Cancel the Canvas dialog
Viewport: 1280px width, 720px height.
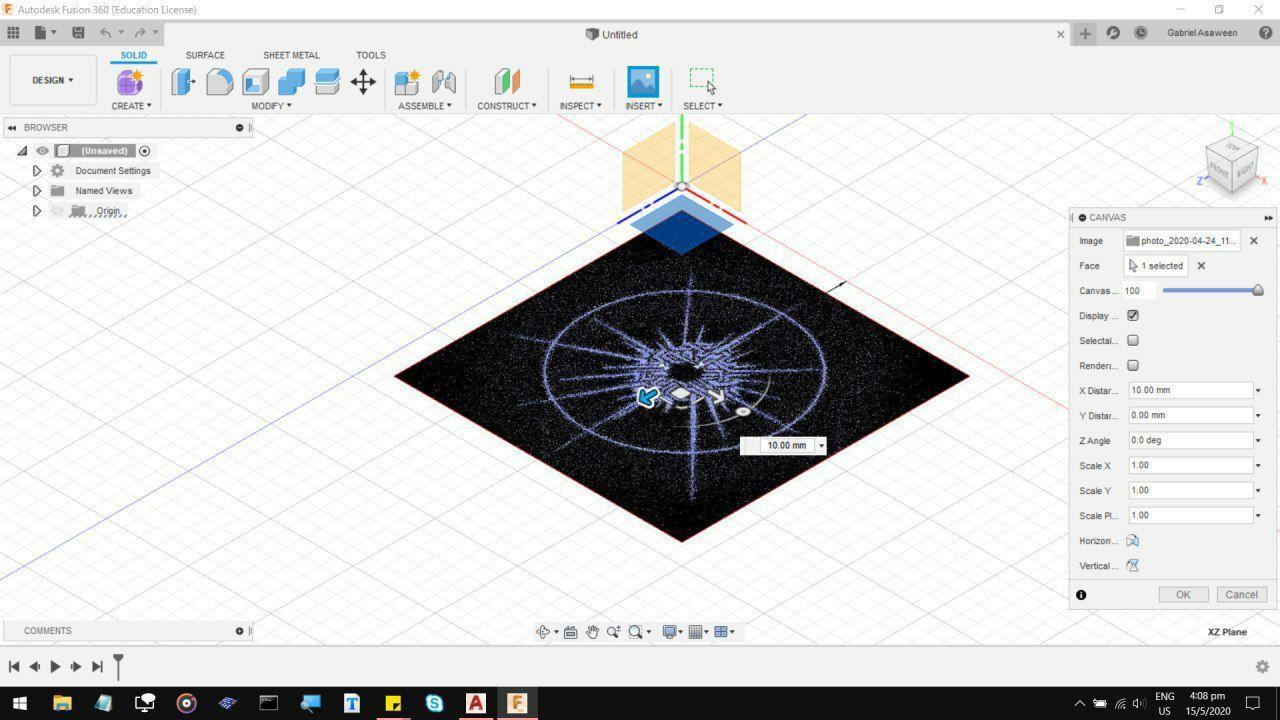tap(1241, 595)
